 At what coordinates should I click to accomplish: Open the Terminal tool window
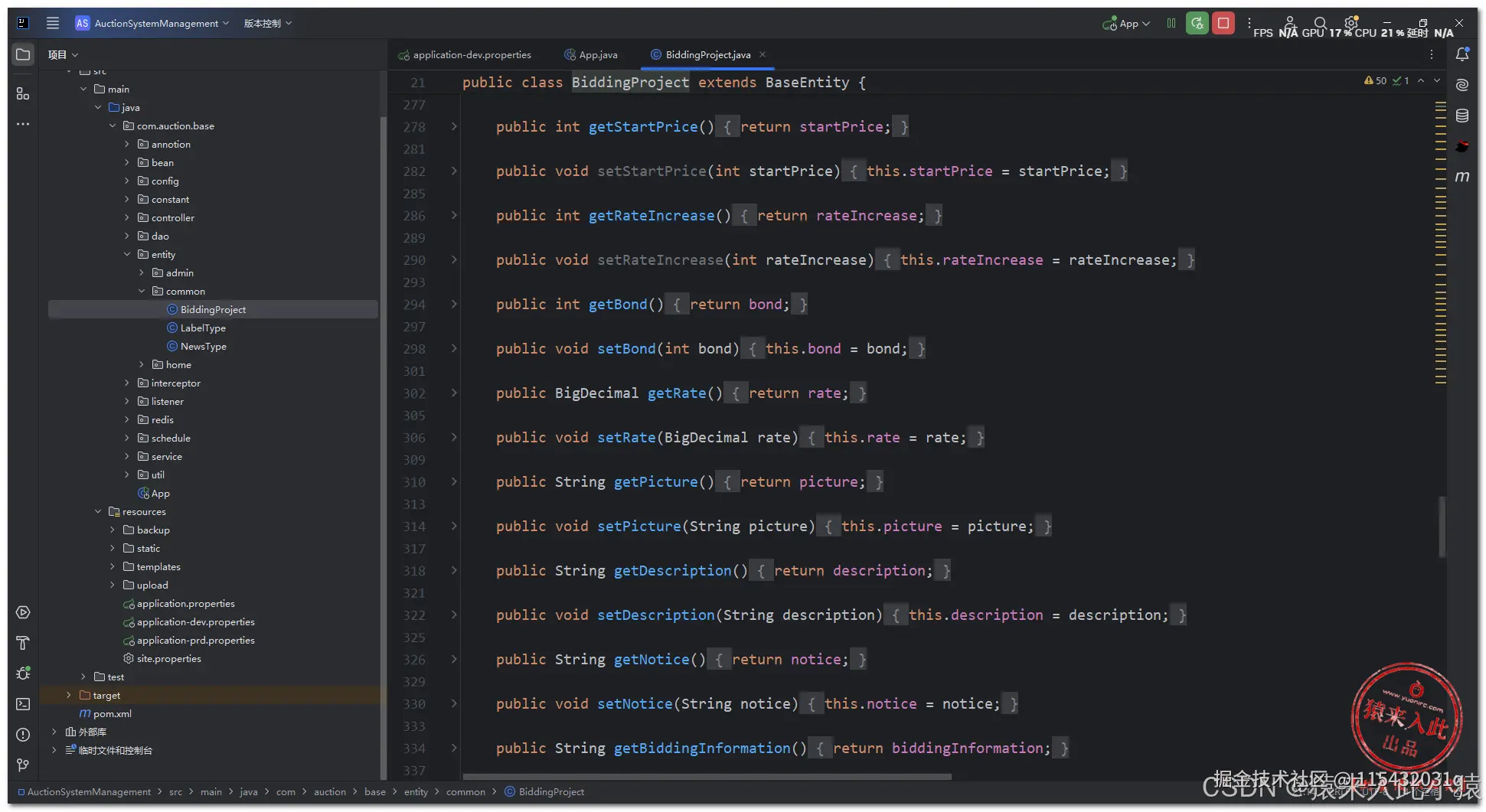coord(23,704)
